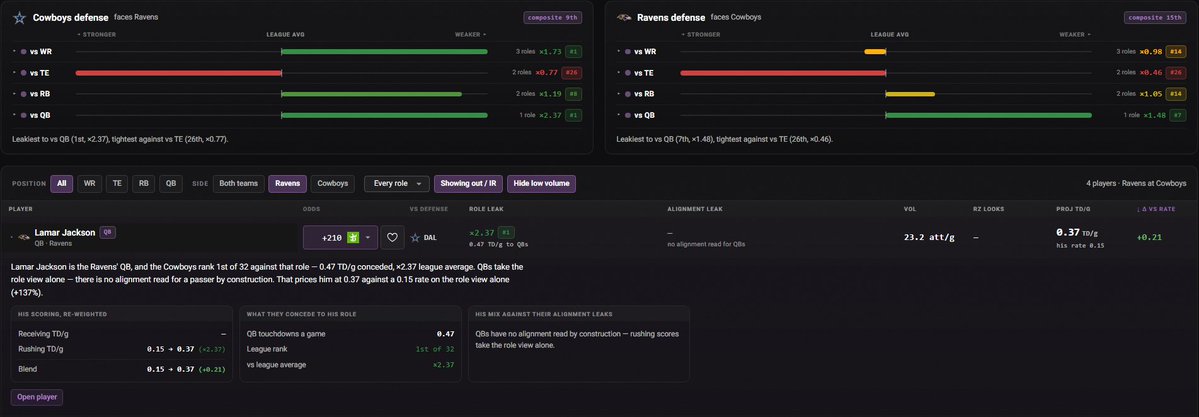Click the #14 badge for Ravens vs RB
1199x417 pixels.
(1176, 94)
